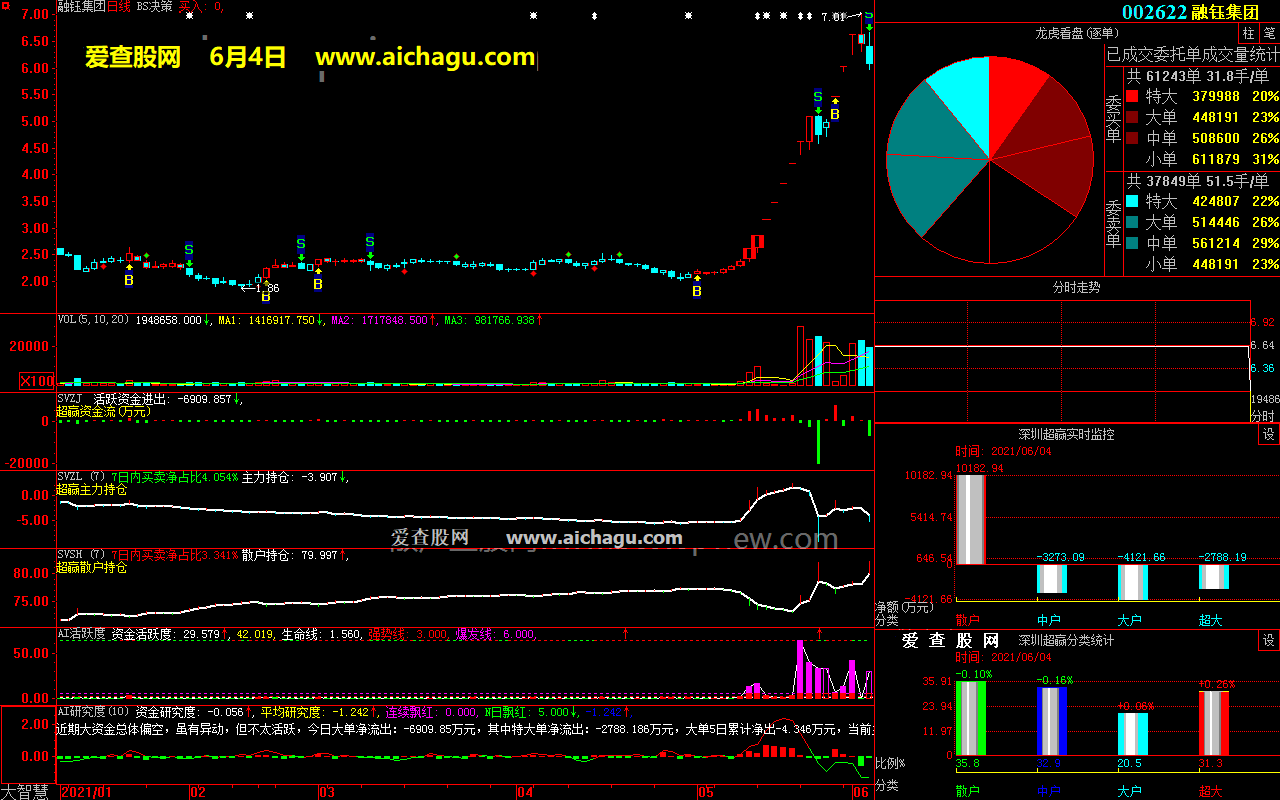Click the 2021/01 date on time axis
The image size is (1280, 800).
click(88, 792)
